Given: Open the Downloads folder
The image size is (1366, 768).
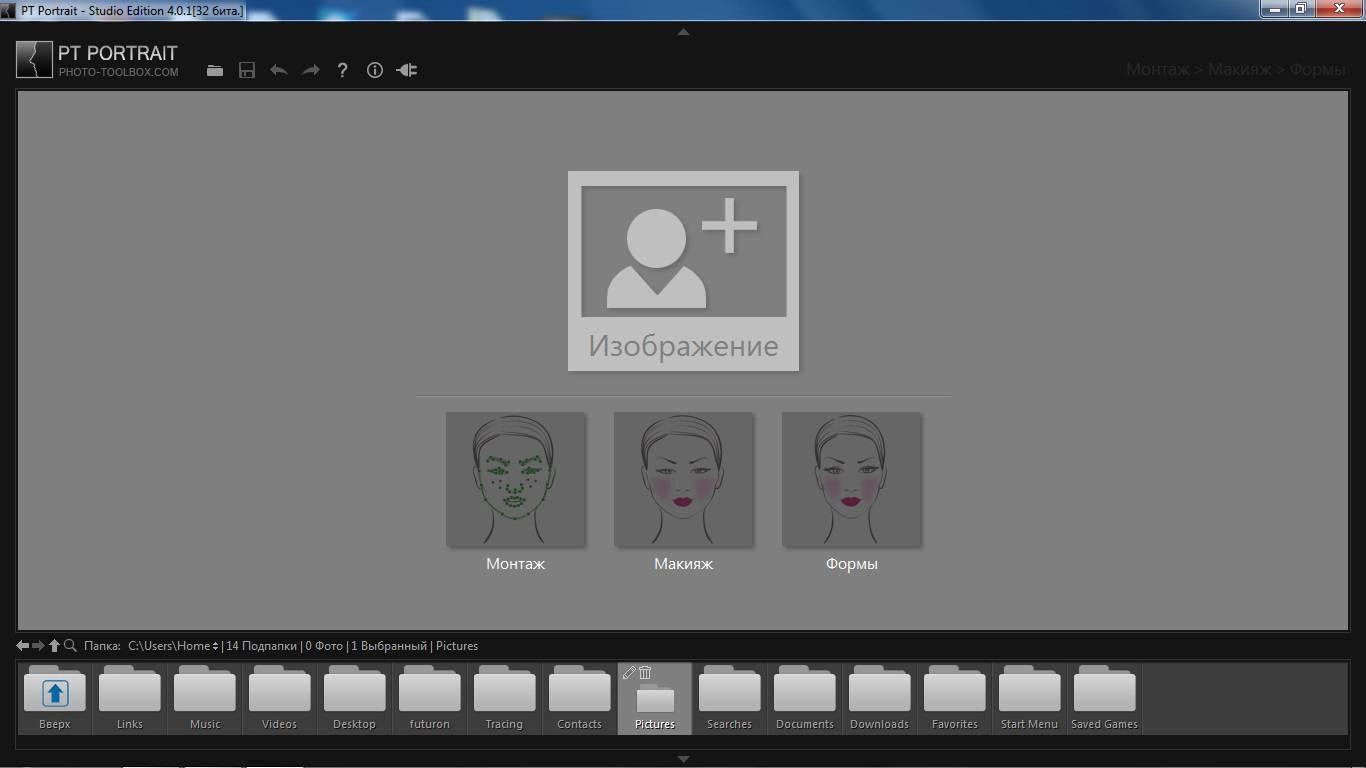Looking at the screenshot, I should pyautogui.click(x=880, y=699).
